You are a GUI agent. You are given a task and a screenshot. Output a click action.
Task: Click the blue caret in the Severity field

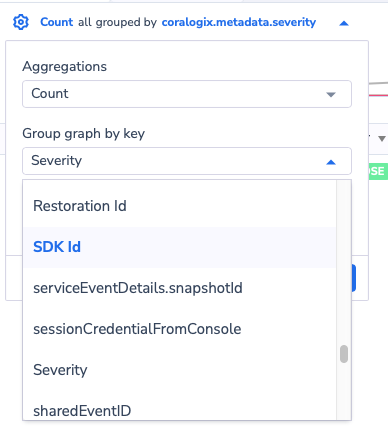click(x=331, y=162)
